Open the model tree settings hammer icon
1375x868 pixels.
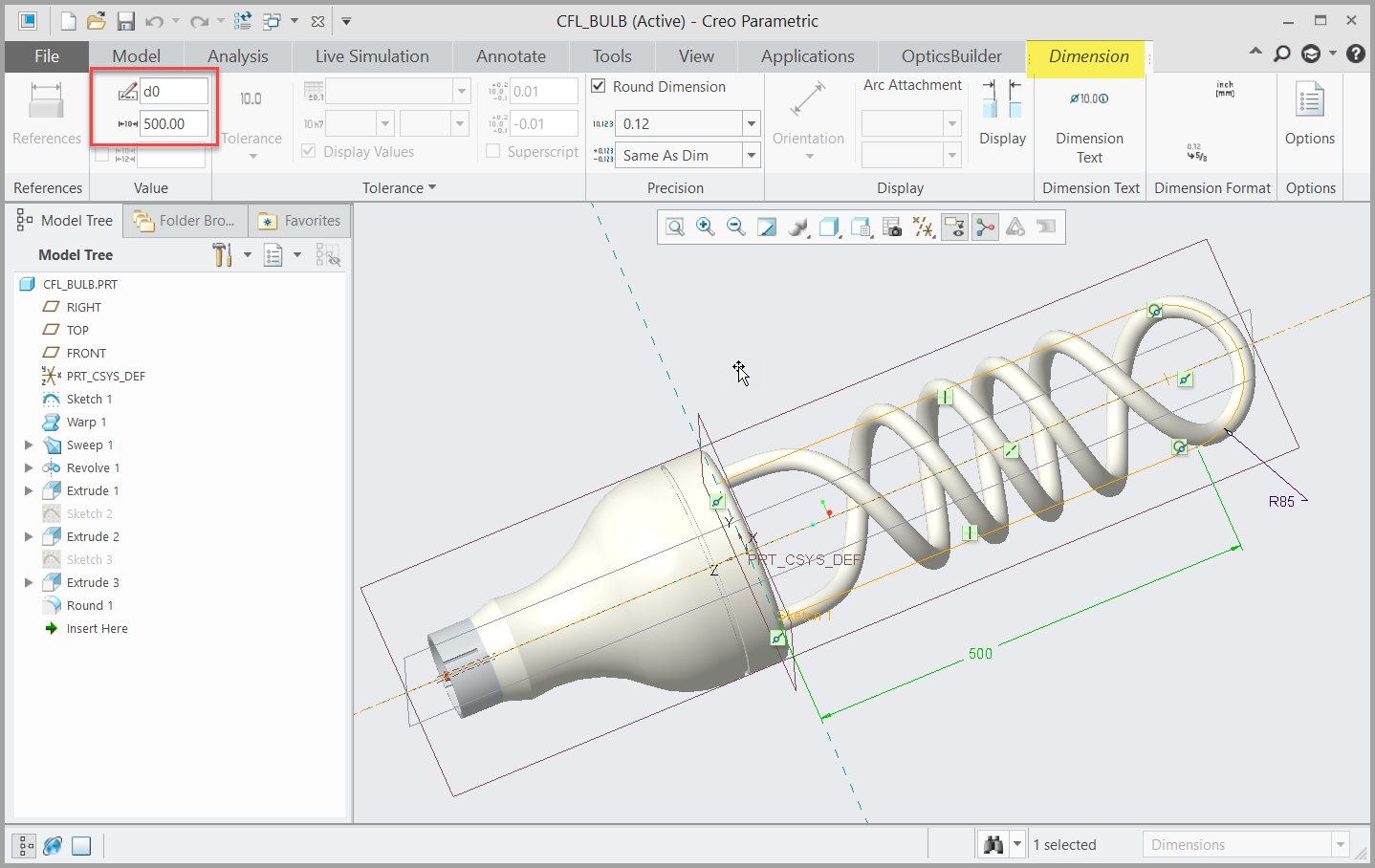tap(223, 254)
